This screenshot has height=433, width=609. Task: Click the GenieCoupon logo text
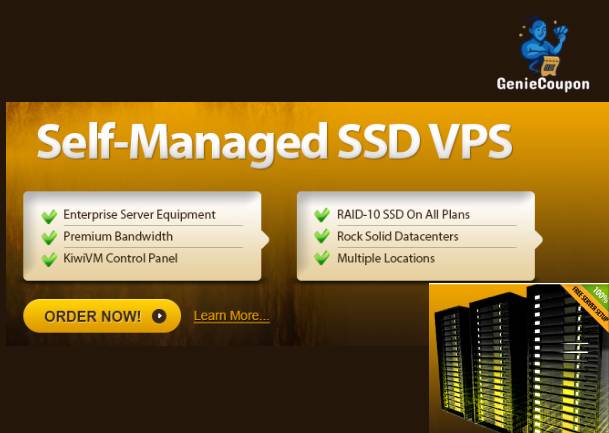point(543,84)
